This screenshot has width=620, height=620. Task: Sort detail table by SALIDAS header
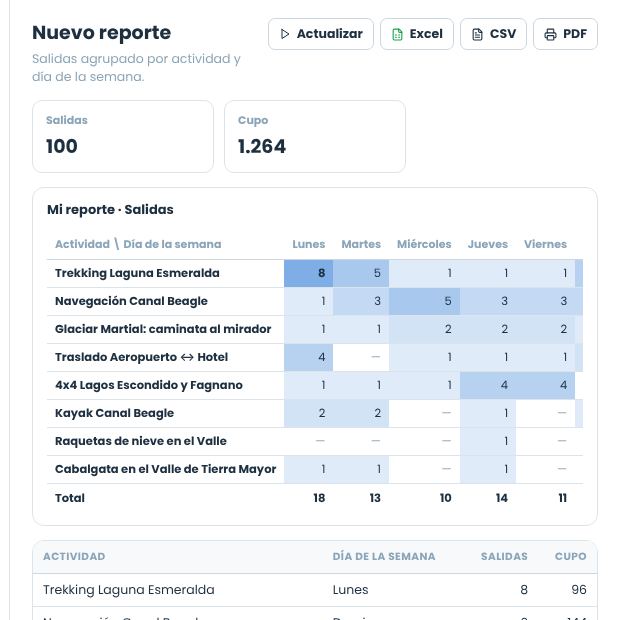pyautogui.click(x=504, y=557)
